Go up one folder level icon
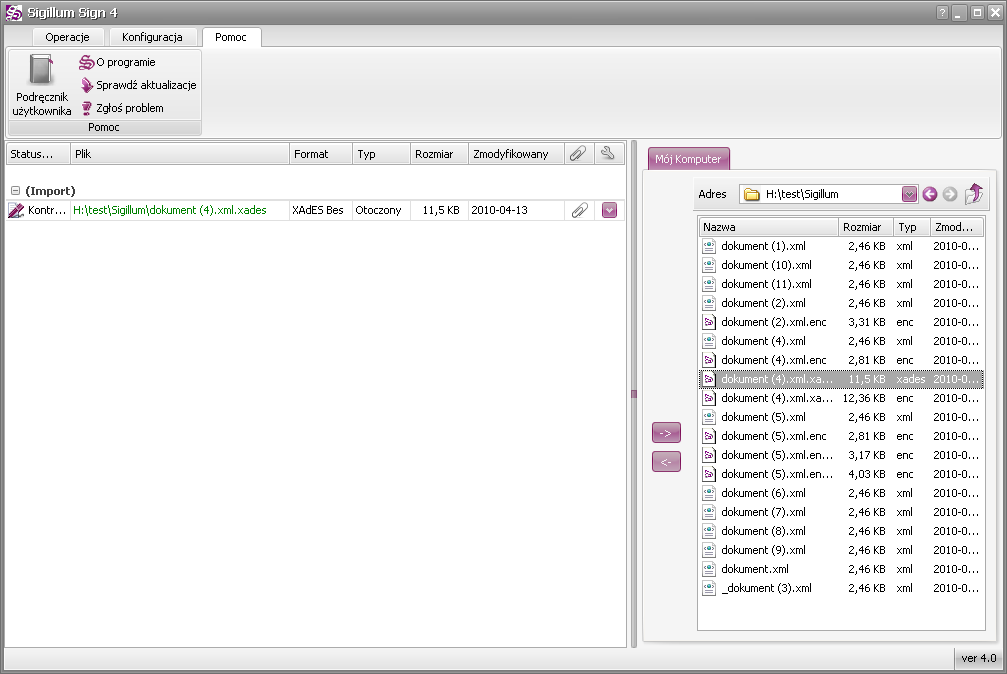1007x674 pixels. [x=974, y=193]
